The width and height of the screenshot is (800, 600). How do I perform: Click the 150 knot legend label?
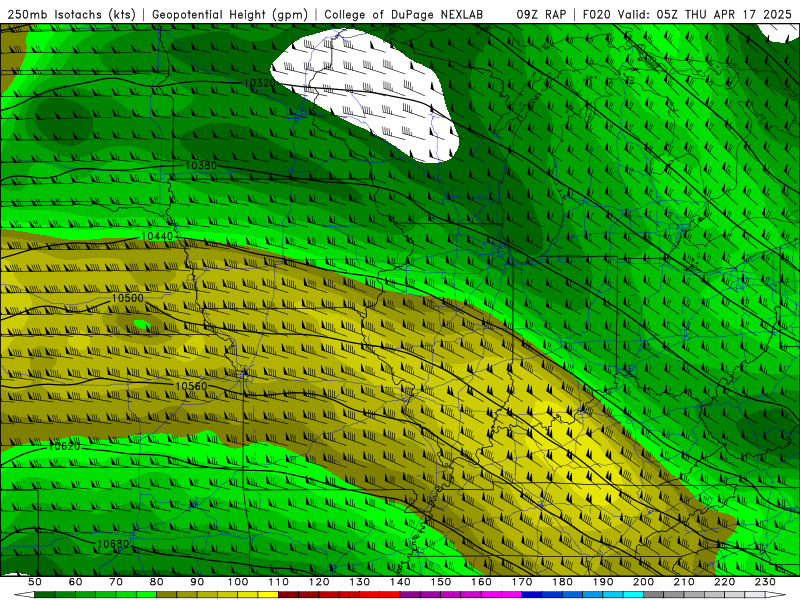(x=440, y=582)
